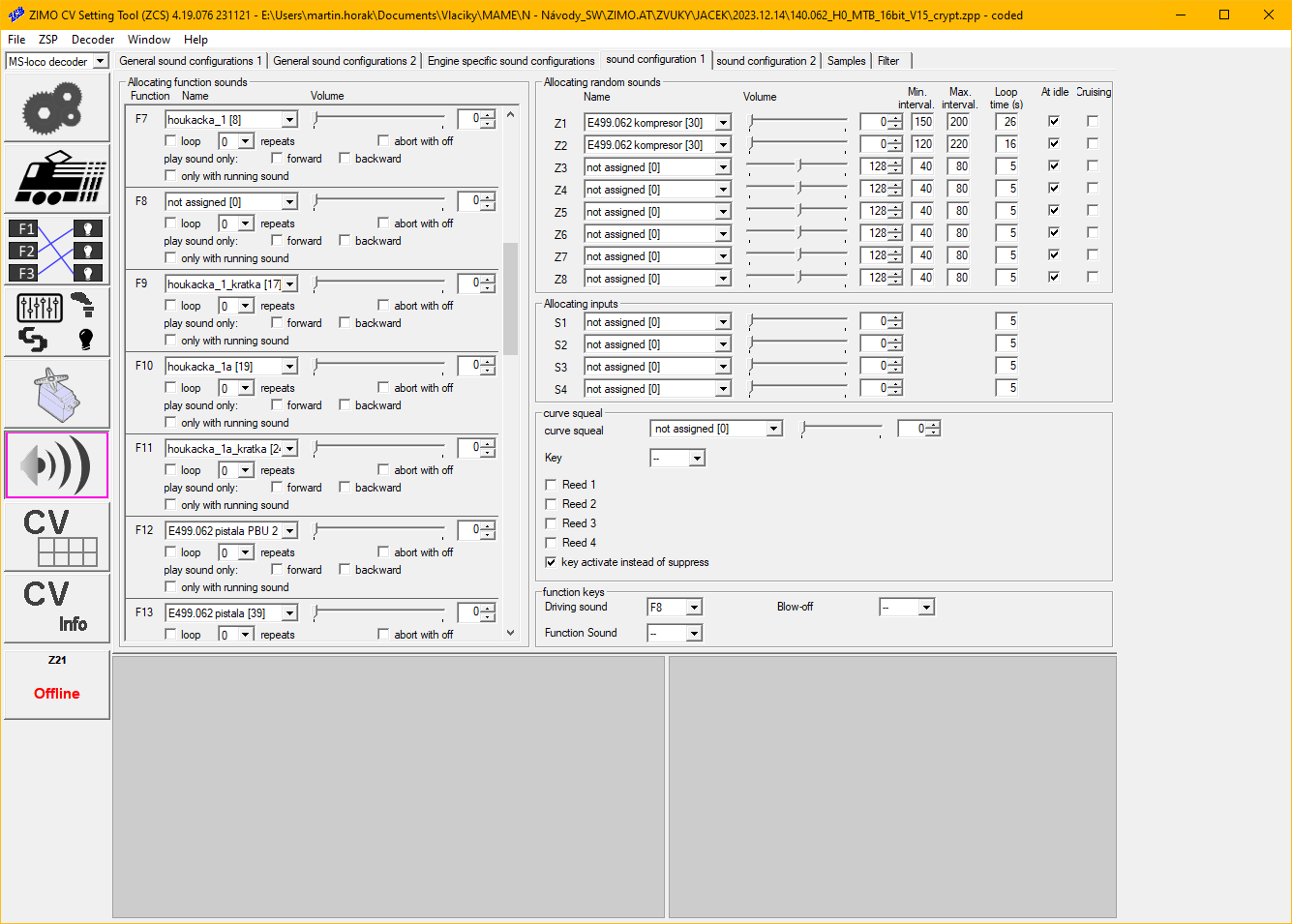Expand the curve squeal sound dropdown
The image size is (1292, 924).
coord(773,429)
